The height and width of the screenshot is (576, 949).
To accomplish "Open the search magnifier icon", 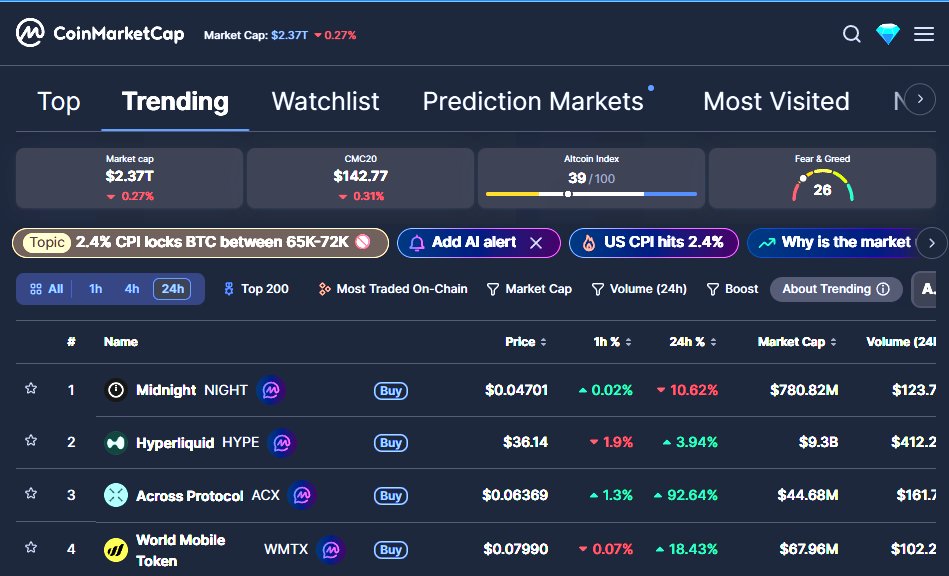I will (x=852, y=34).
